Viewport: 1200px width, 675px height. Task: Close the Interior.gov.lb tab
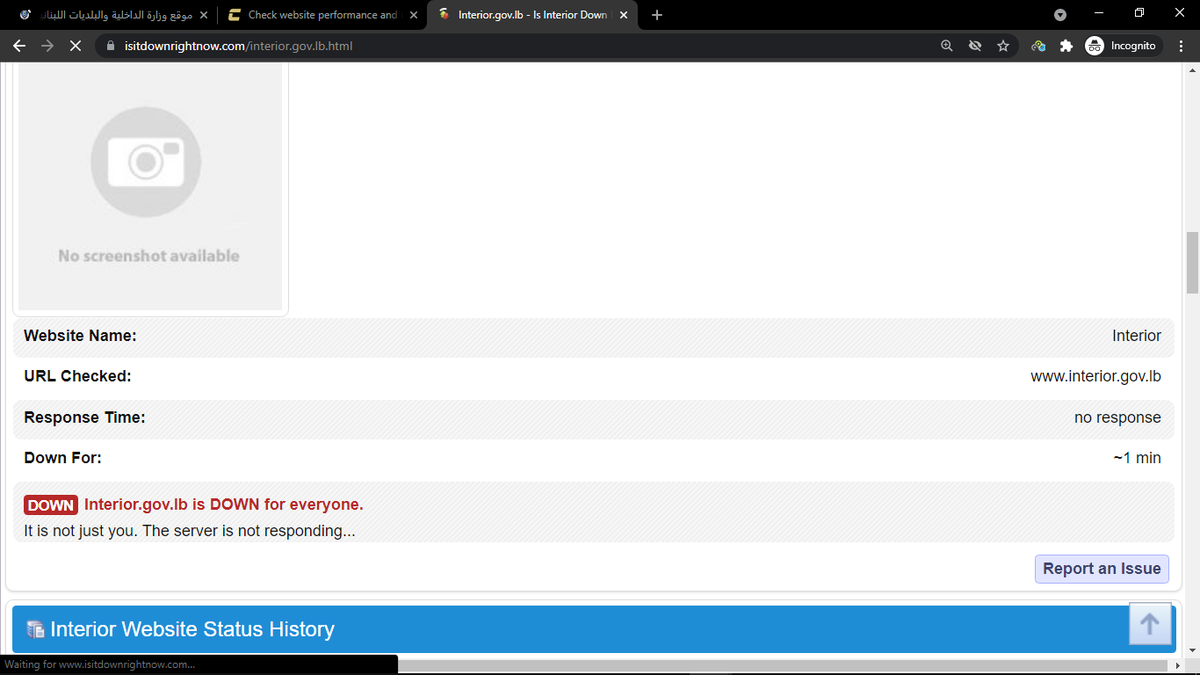(x=623, y=15)
